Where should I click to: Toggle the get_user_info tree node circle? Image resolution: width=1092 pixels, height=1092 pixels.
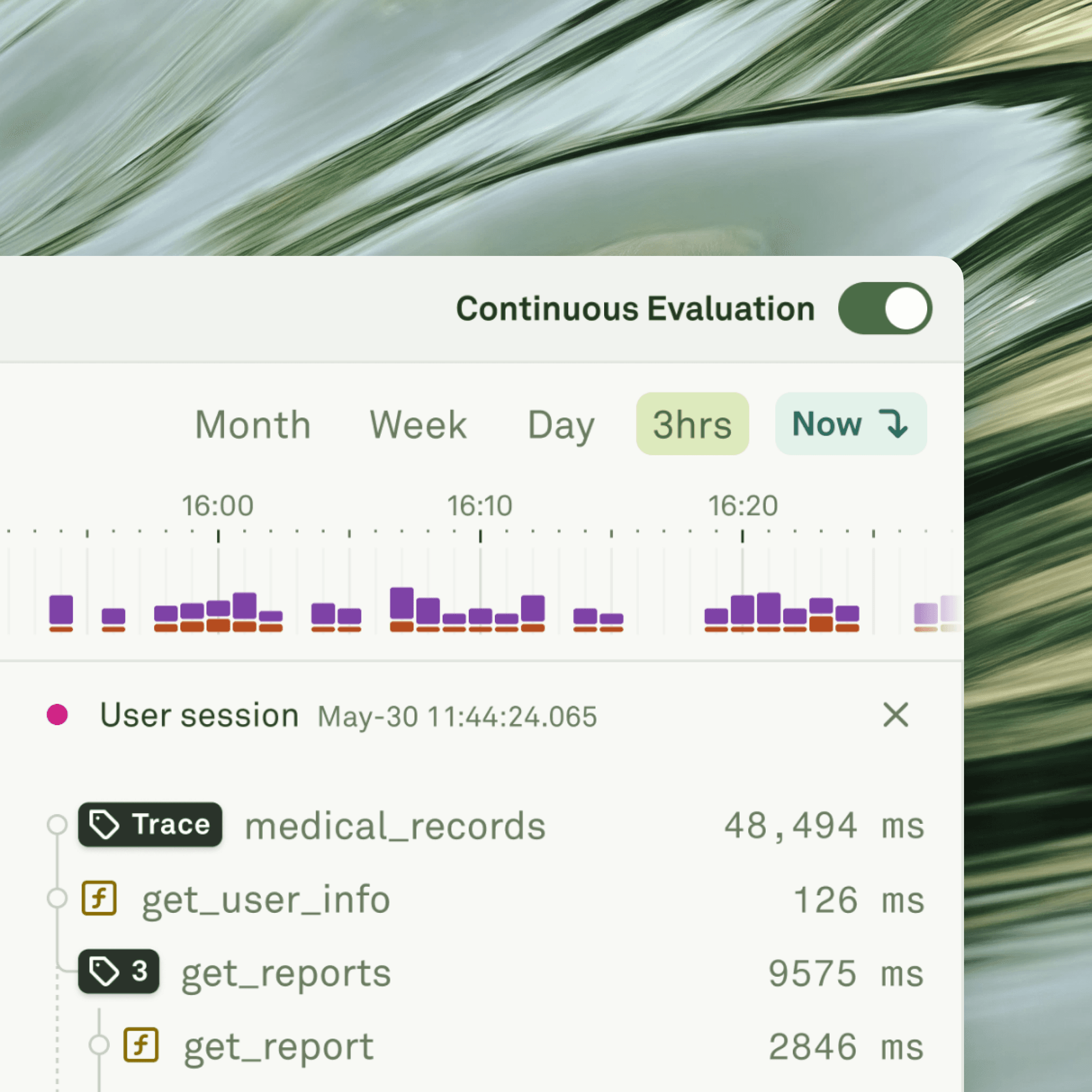tap(57, 898)
